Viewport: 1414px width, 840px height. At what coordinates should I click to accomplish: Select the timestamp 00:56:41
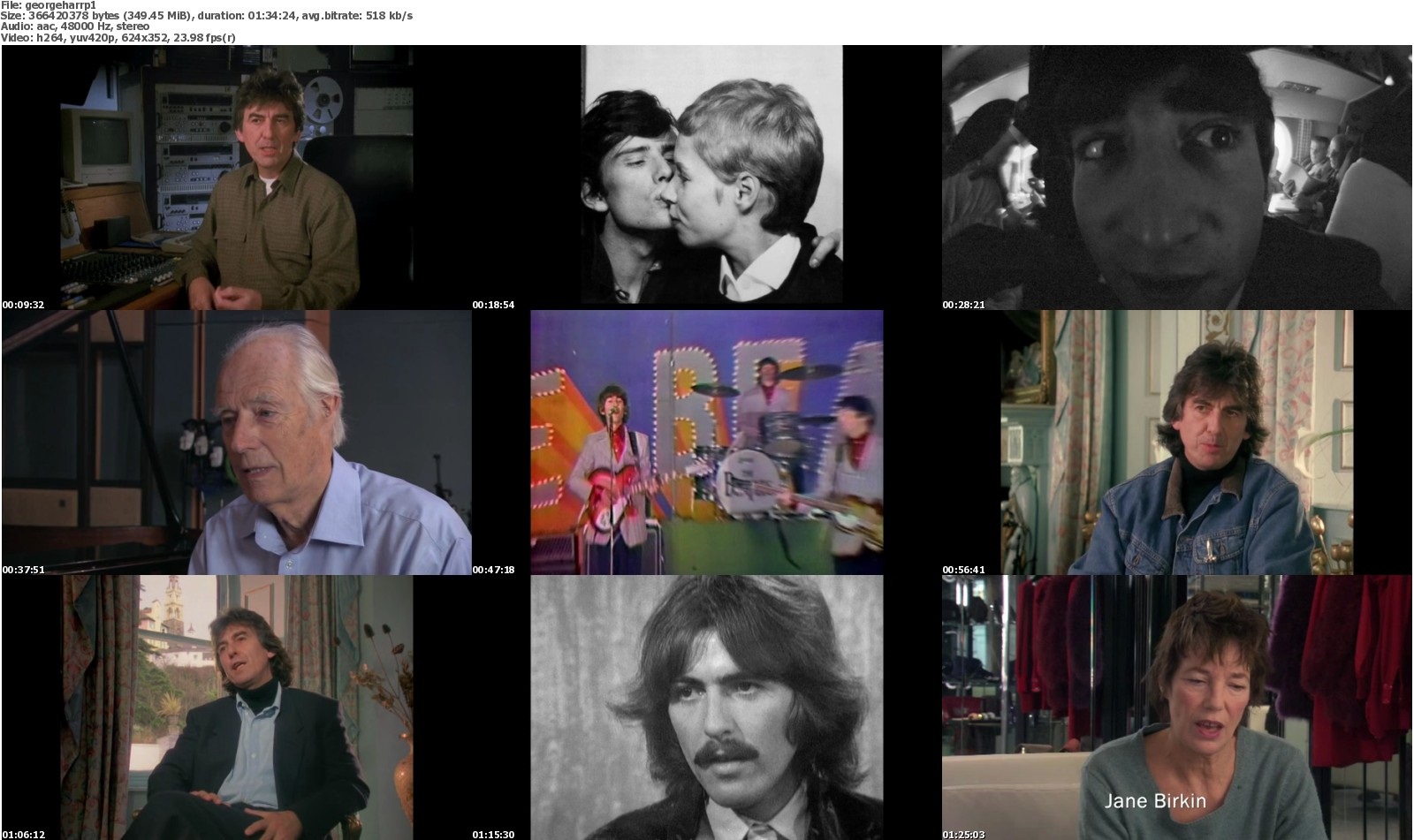pyautogui.click(x=962, y=570)
